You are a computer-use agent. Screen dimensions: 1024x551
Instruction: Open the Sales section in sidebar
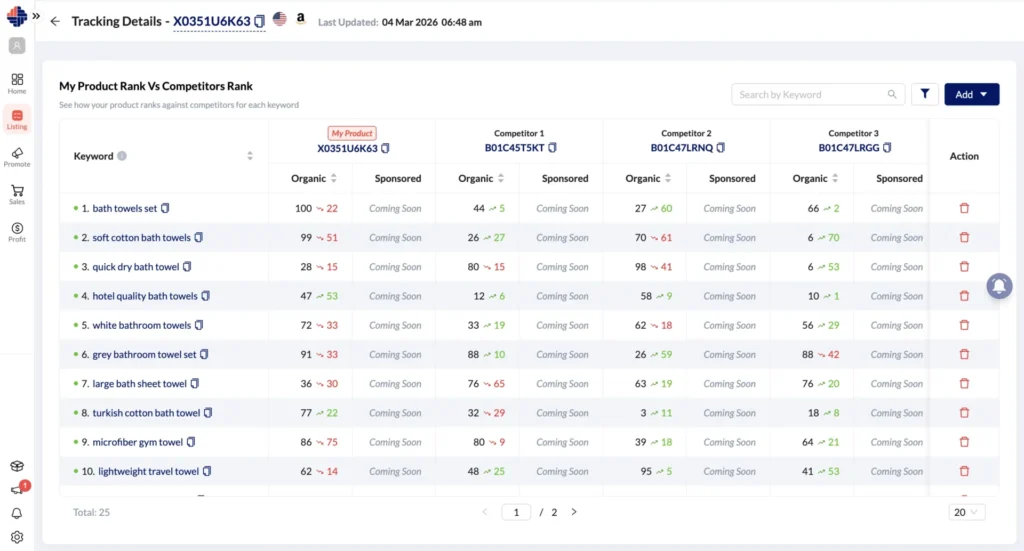(x=17, y=194)
